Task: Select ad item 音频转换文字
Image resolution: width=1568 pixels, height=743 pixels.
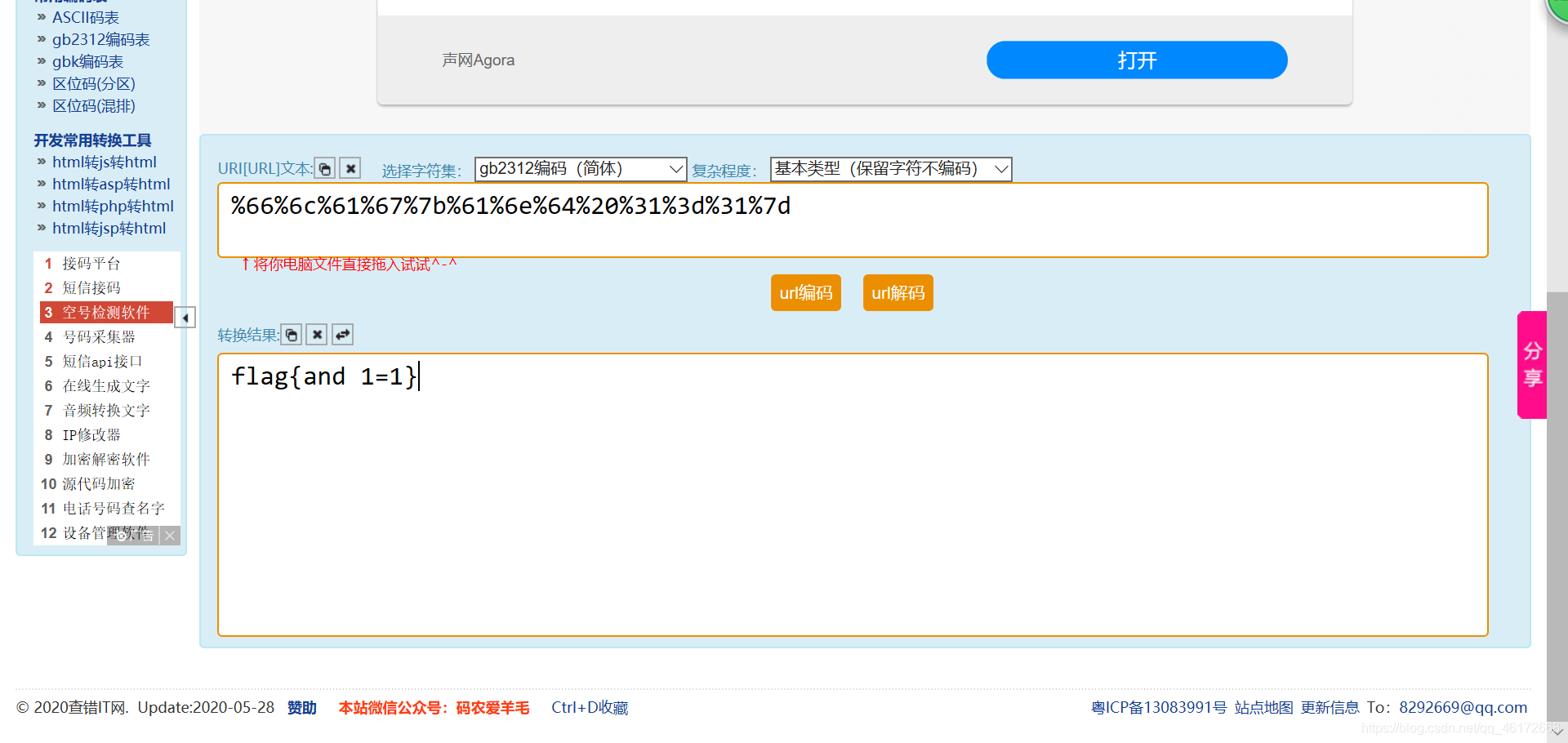Action: [x=106, y=411]
